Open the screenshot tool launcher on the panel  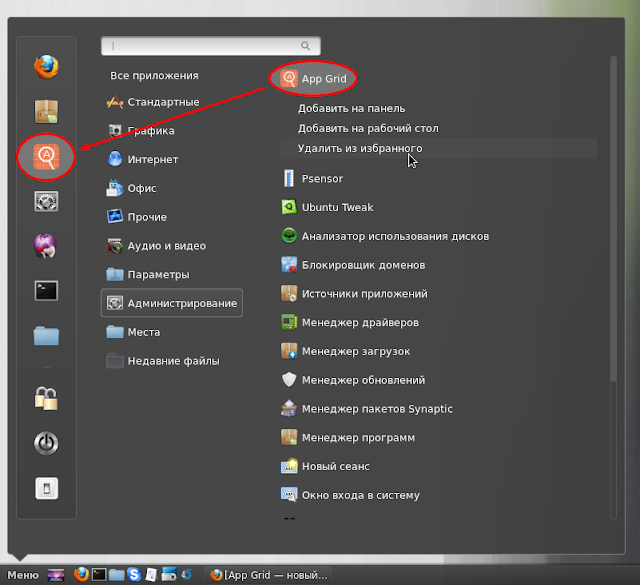(x=169, y=574)
